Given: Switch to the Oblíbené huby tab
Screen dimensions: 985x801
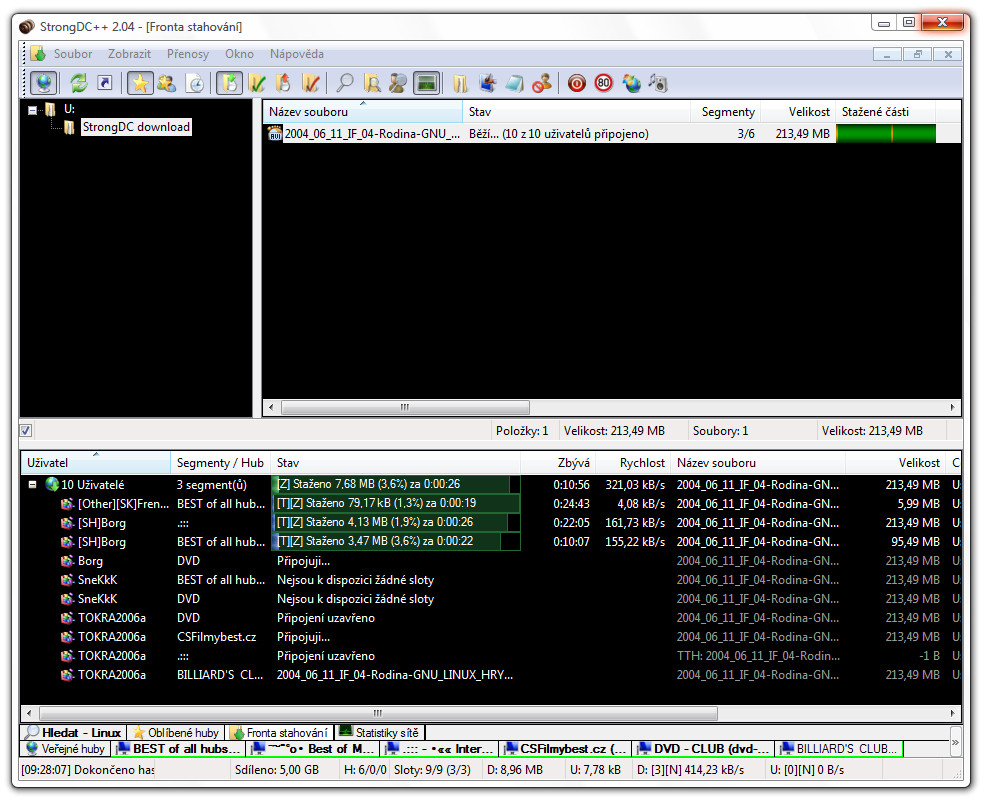Looking at the screenshot, I should (x=176, y=733).
